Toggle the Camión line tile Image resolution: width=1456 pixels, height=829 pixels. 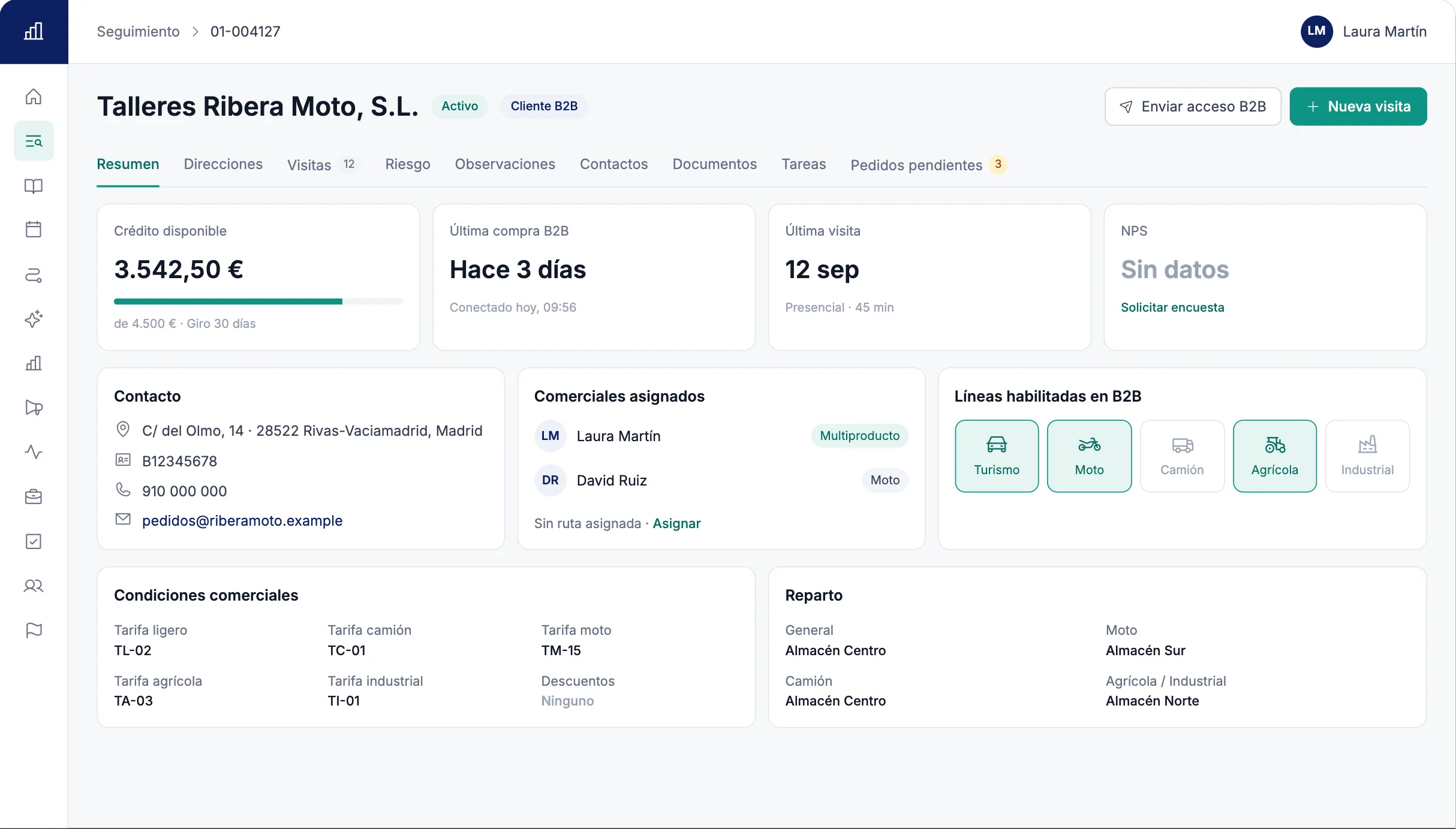(1182, 456)
